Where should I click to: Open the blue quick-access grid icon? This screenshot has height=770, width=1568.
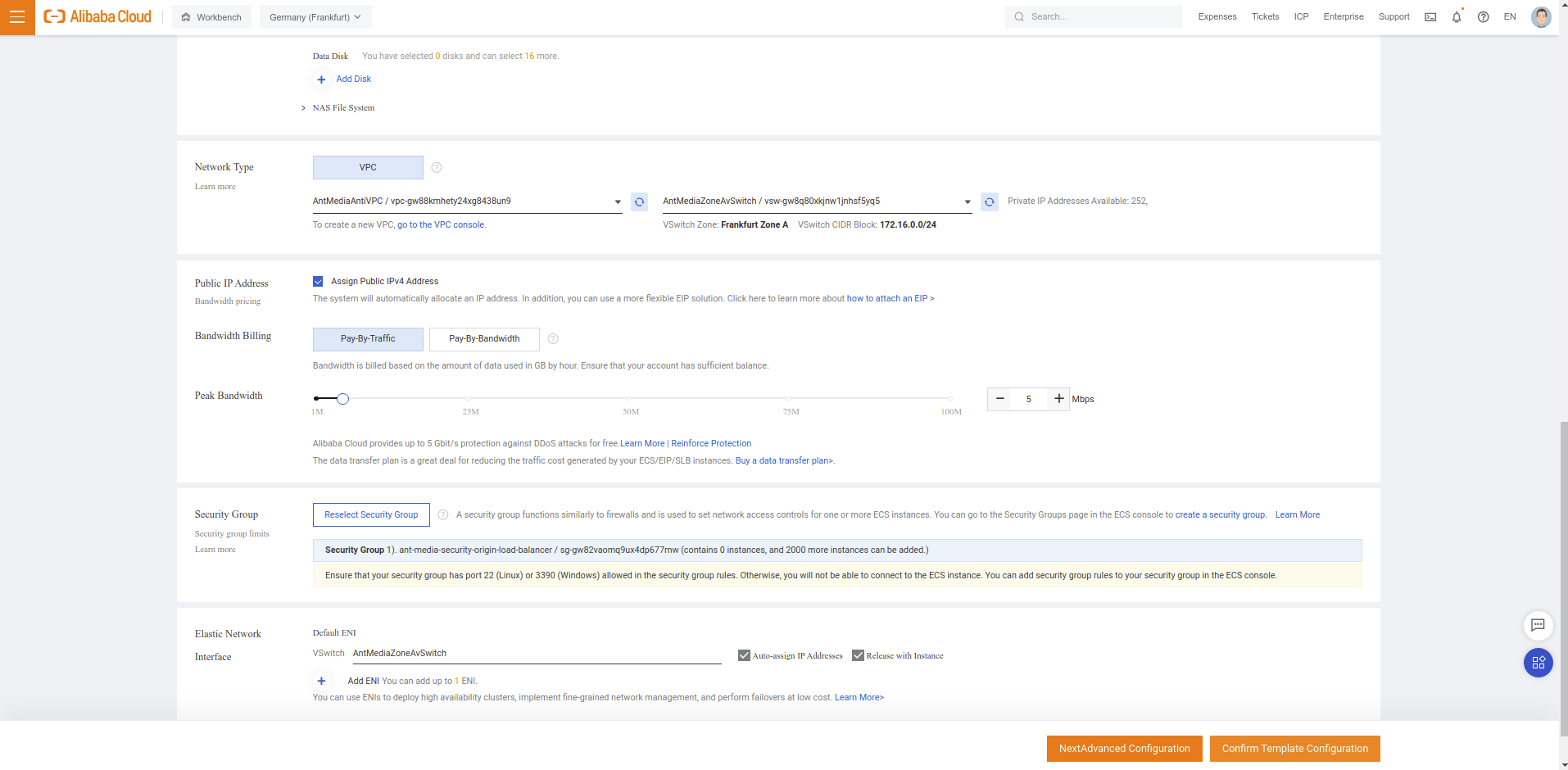coord(1538,663)
